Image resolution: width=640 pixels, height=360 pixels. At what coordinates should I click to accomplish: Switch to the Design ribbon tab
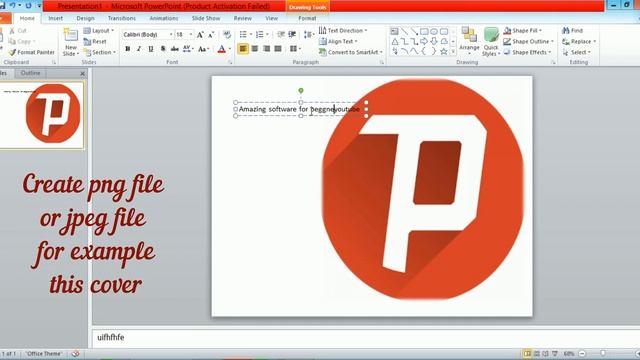pyautogui.click(x=85, y=18)
